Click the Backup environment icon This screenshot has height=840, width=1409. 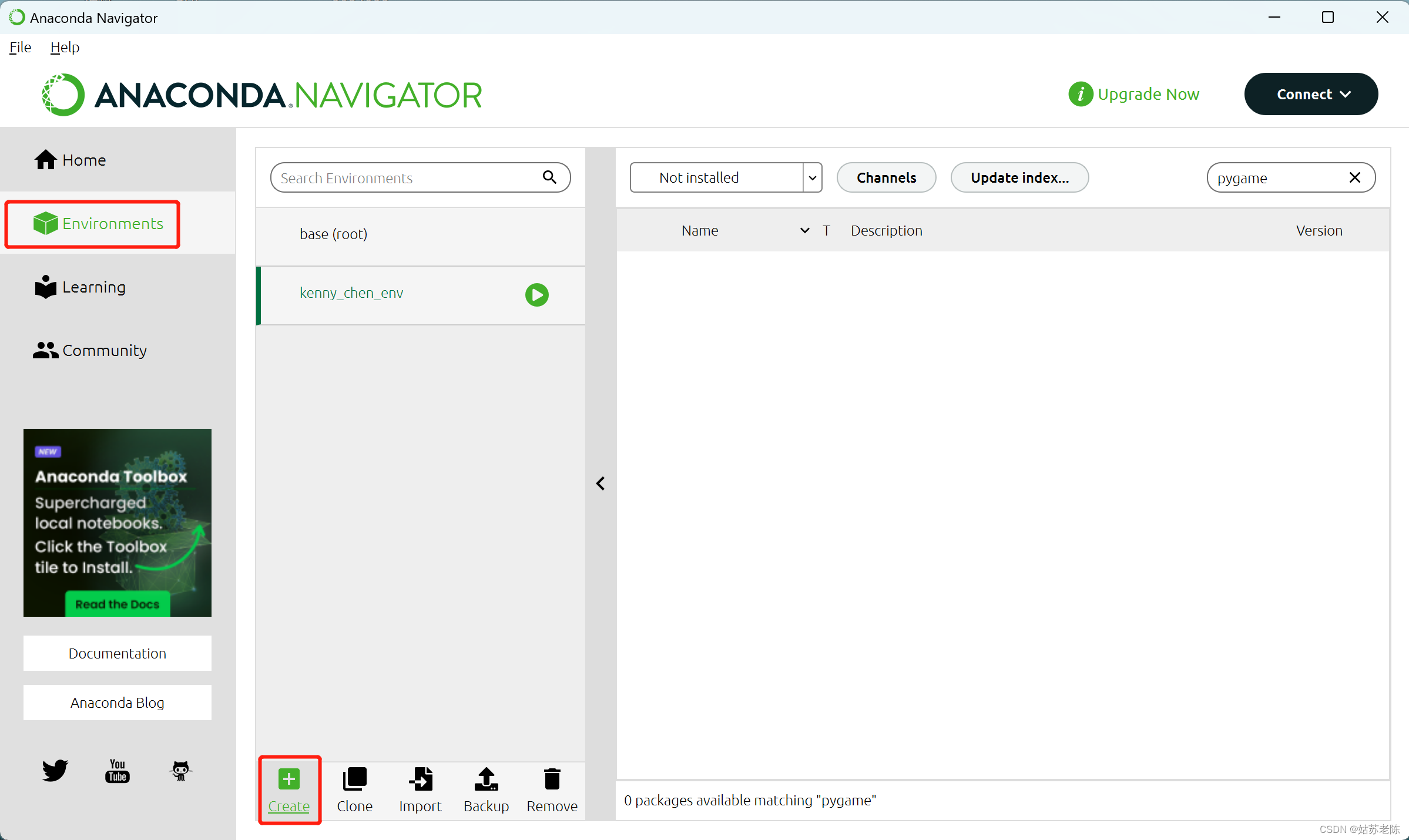(x=486, y=779)
